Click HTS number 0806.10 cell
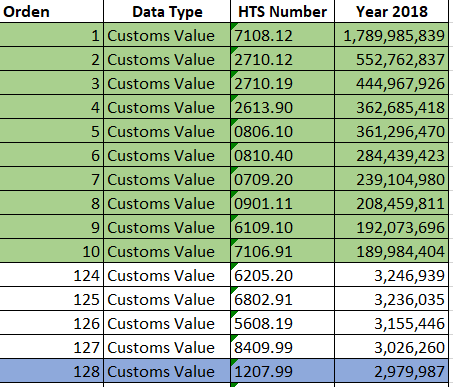This screenshot has height=387, width=453. coord(282,131)
